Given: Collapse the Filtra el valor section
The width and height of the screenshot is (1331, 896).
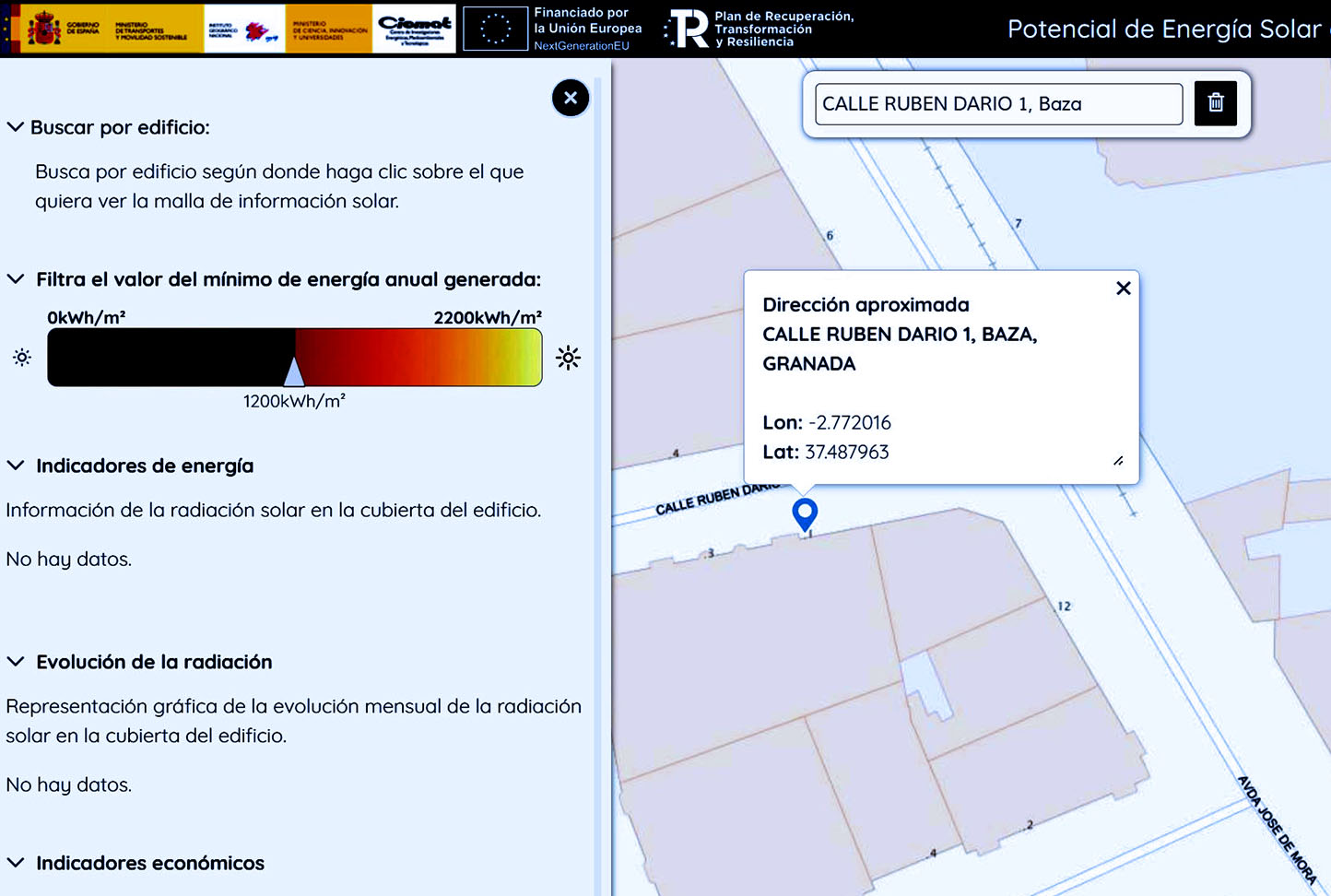Looking at the screenshot, I should tap(16, 279).
